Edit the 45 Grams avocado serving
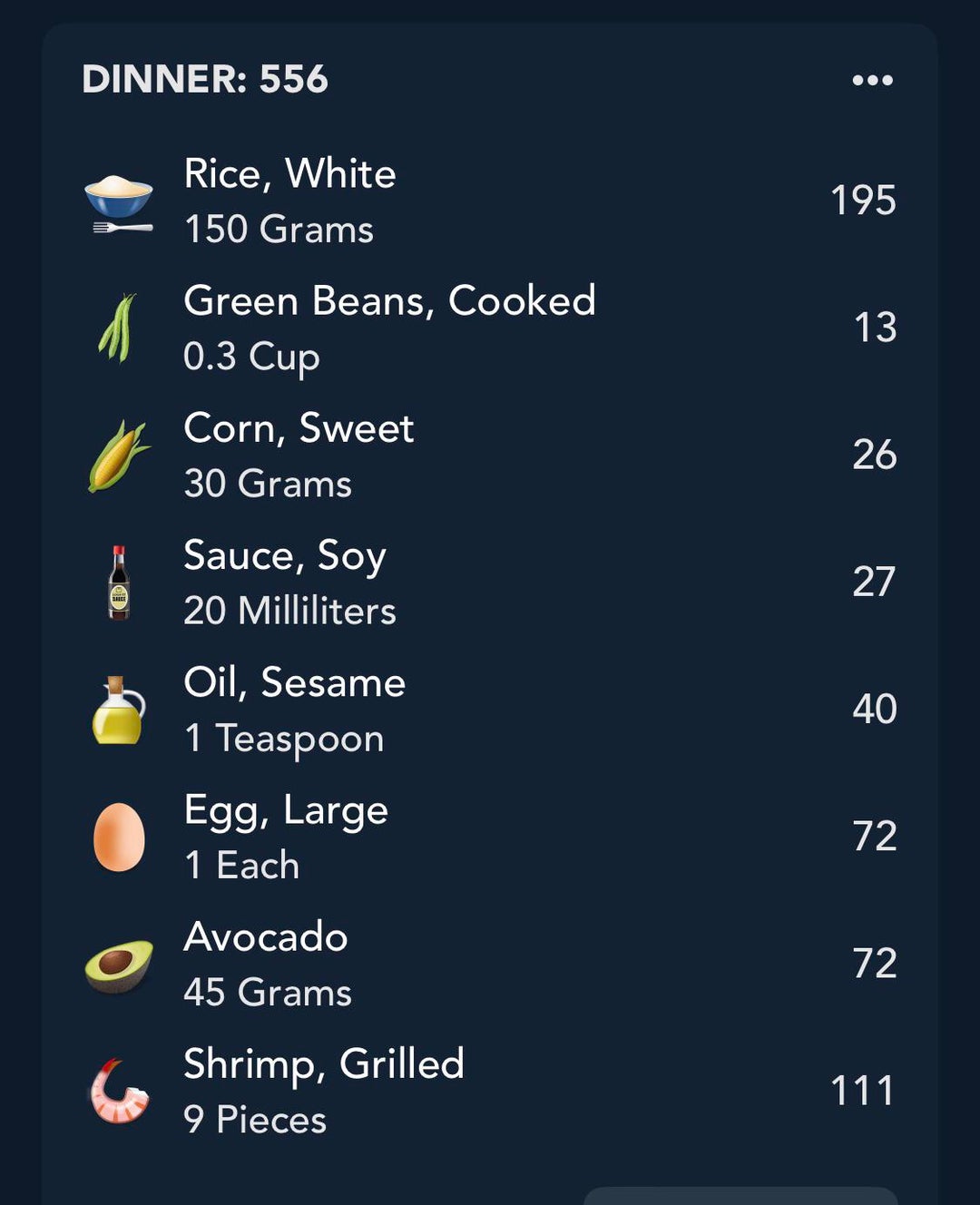 (x=268, y=992)
